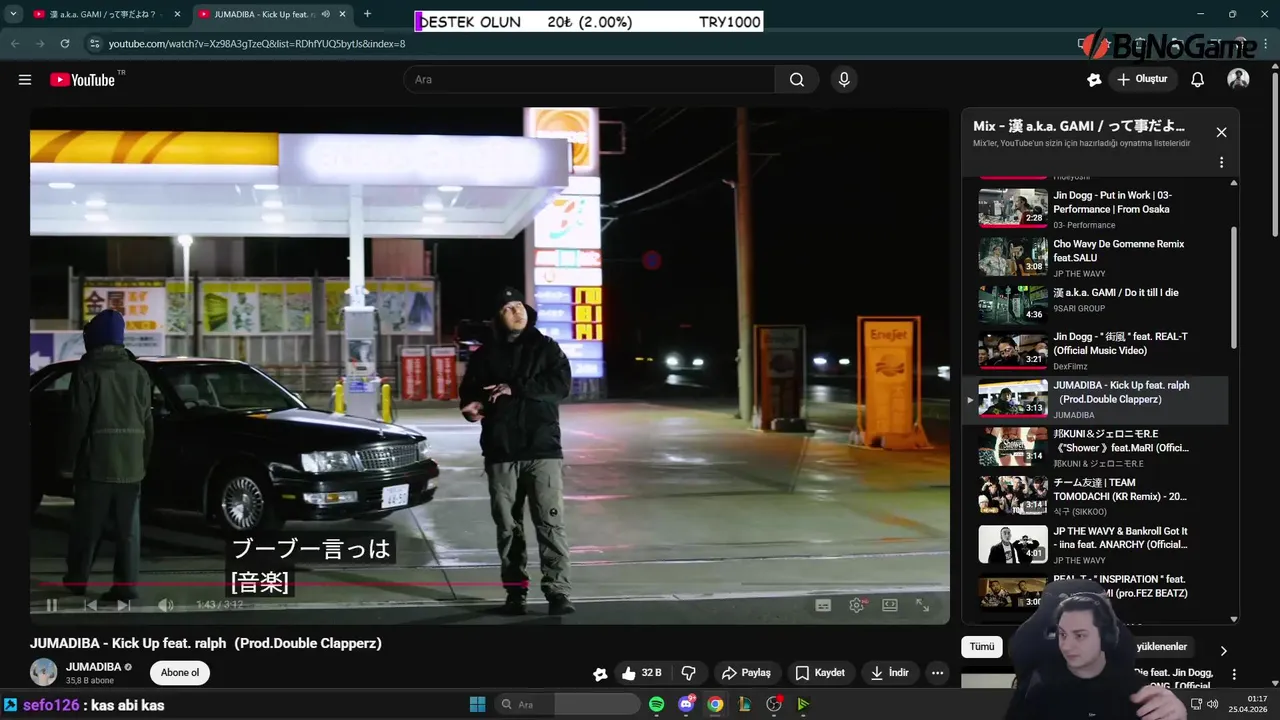Close the first browser tab
The image size is (1280, 720).
[x=177, y=14]
